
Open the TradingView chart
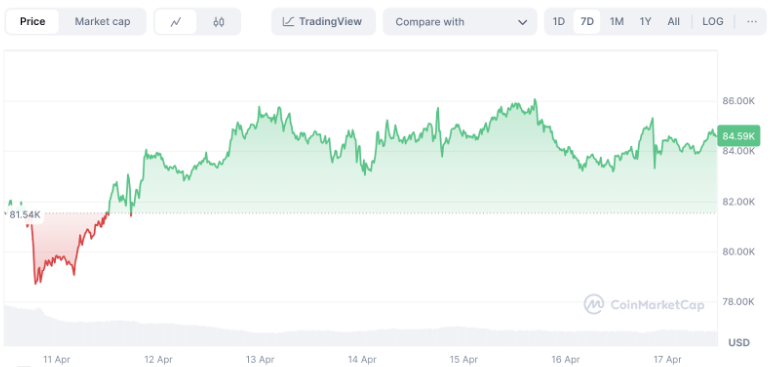323,22
